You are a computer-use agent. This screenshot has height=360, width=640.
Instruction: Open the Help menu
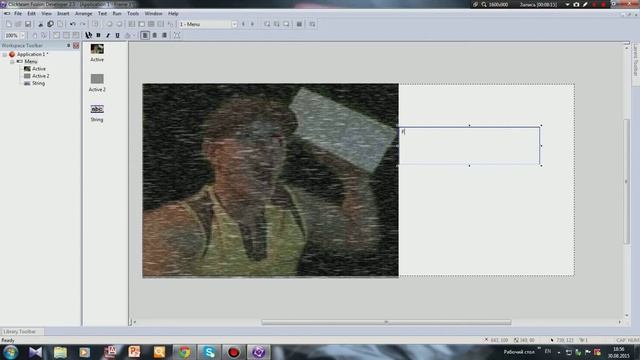[x=173, y=13]
